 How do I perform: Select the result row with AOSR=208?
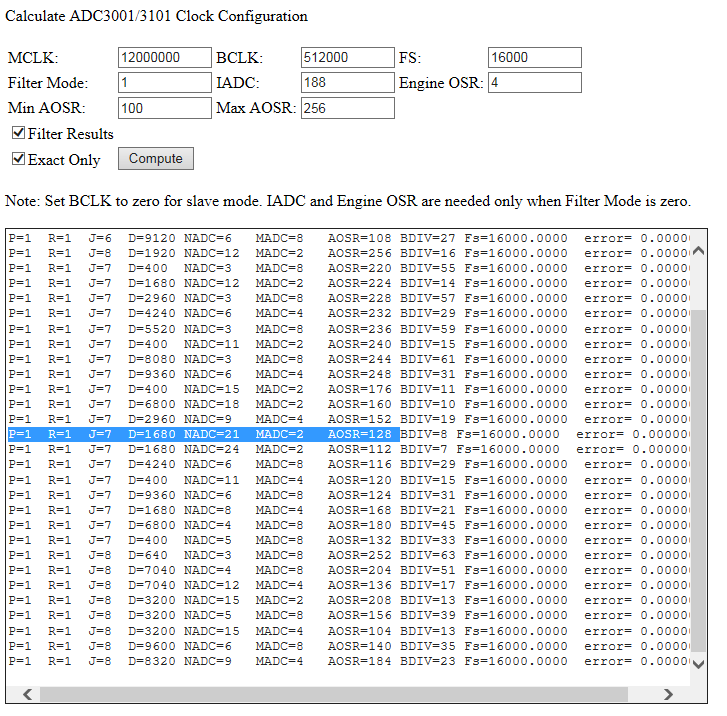[x=349, y=600]
